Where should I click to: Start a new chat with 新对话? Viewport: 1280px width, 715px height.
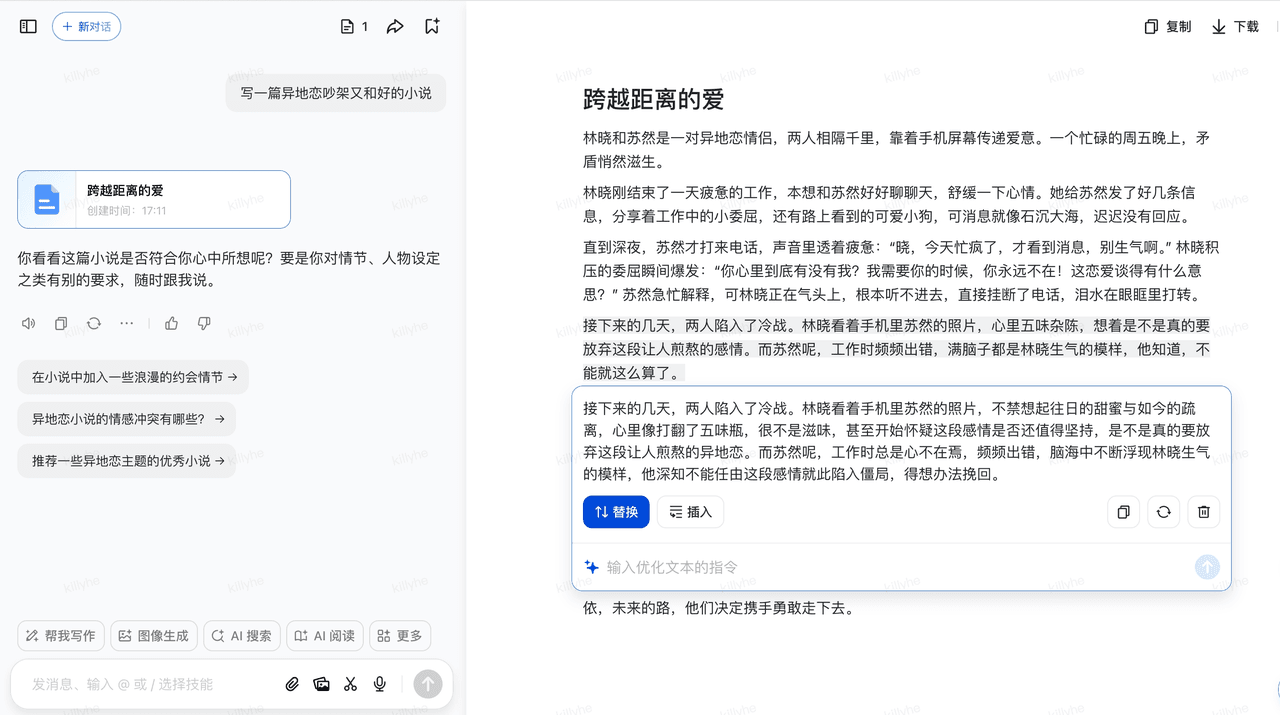86,27
